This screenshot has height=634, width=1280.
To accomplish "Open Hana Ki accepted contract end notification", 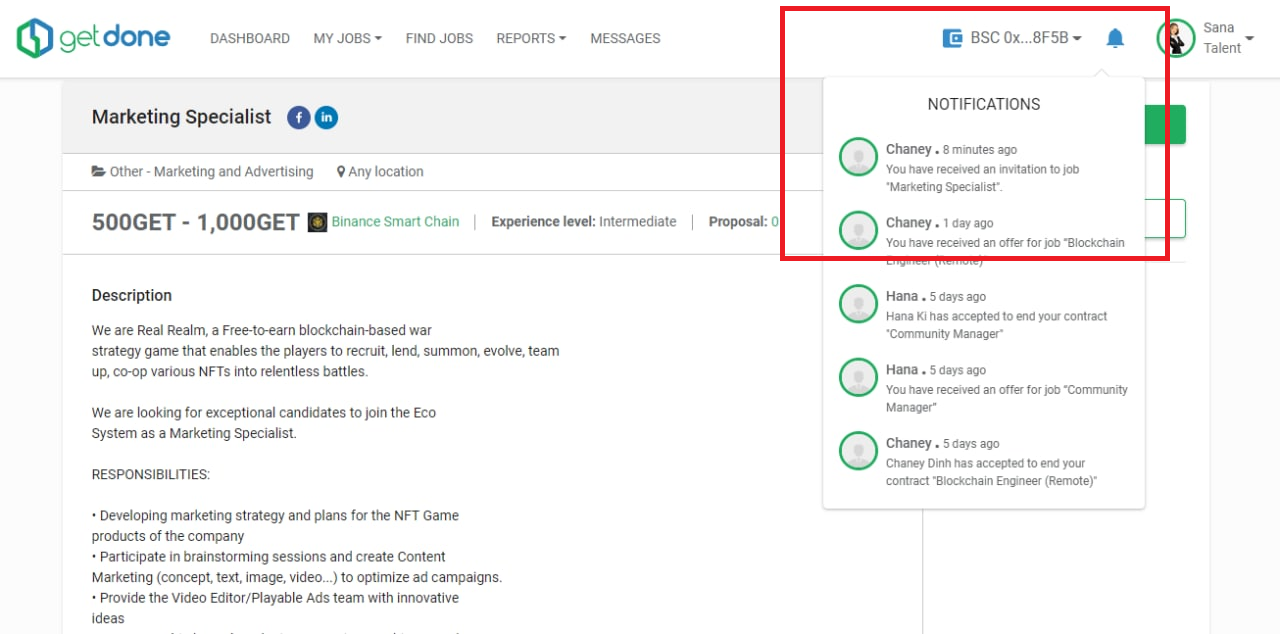I will click(984, 314).
